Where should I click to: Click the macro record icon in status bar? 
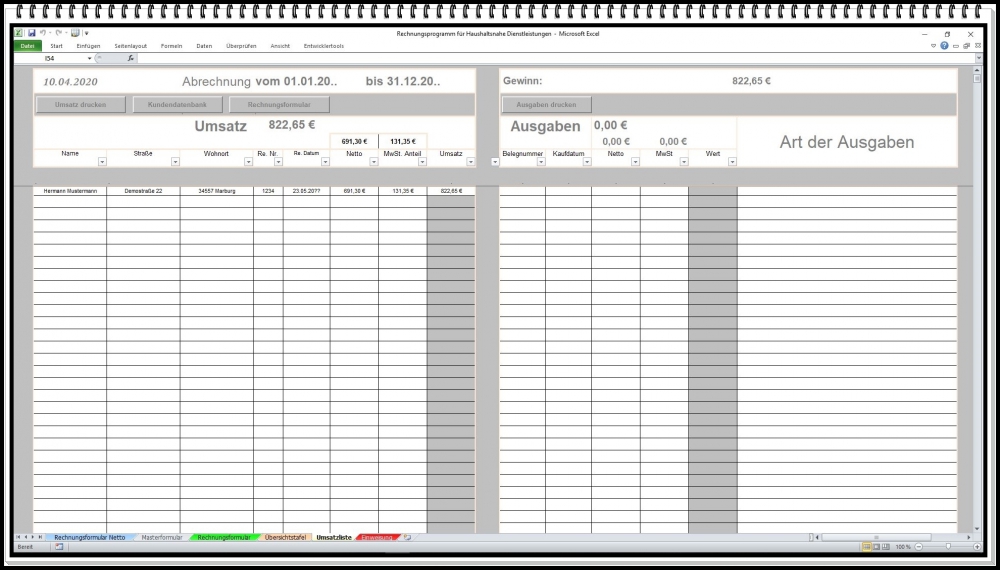59,547
